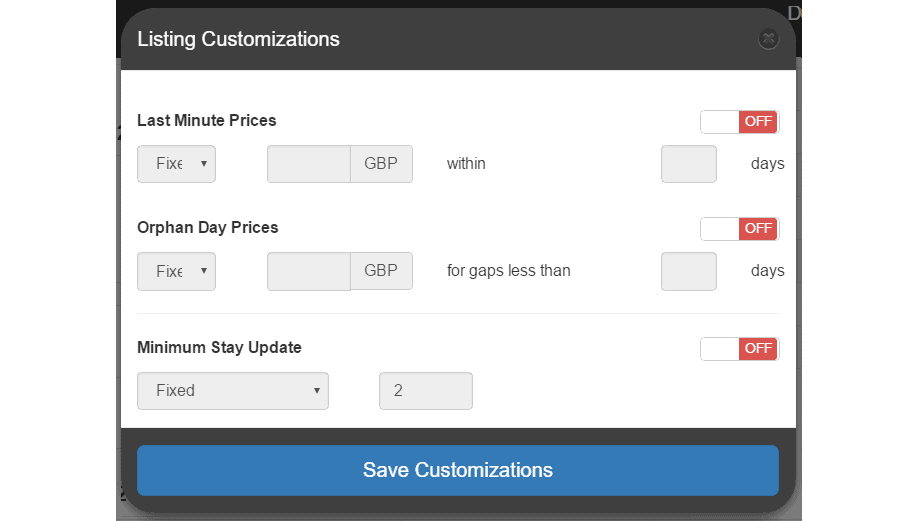Close the Listing Customizations dialog
Viewport: 924px width, 521px height.
tap(768, 39)
